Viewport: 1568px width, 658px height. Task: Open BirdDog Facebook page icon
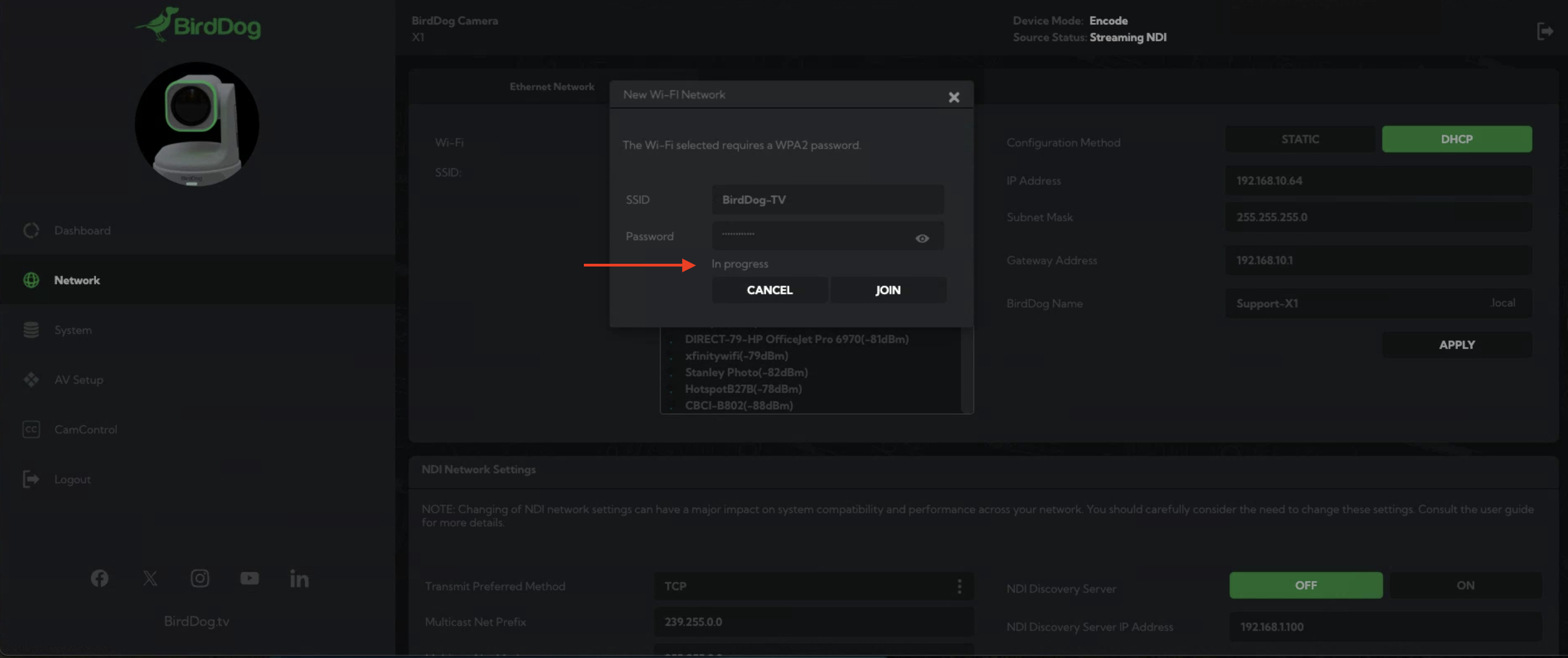(100, 578)
